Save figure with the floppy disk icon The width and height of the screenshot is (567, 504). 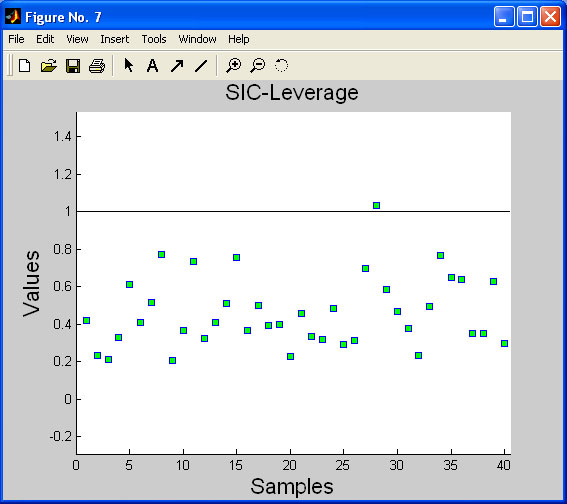[73, 66]
